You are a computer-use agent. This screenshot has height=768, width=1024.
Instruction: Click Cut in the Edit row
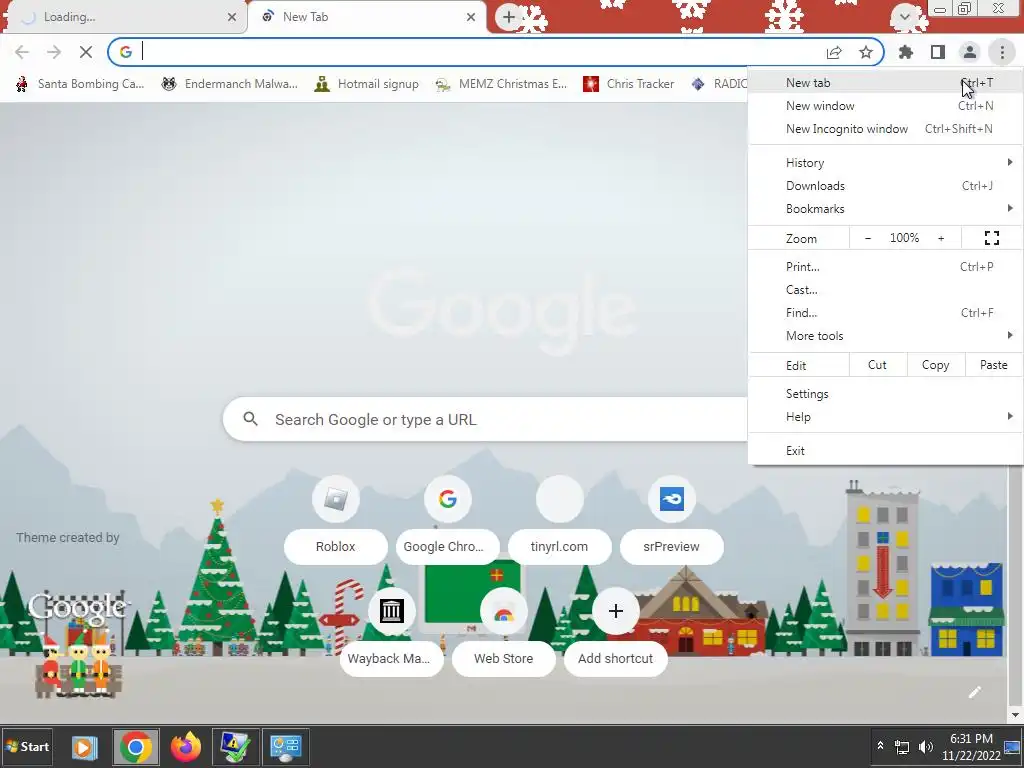click(877, 365)
